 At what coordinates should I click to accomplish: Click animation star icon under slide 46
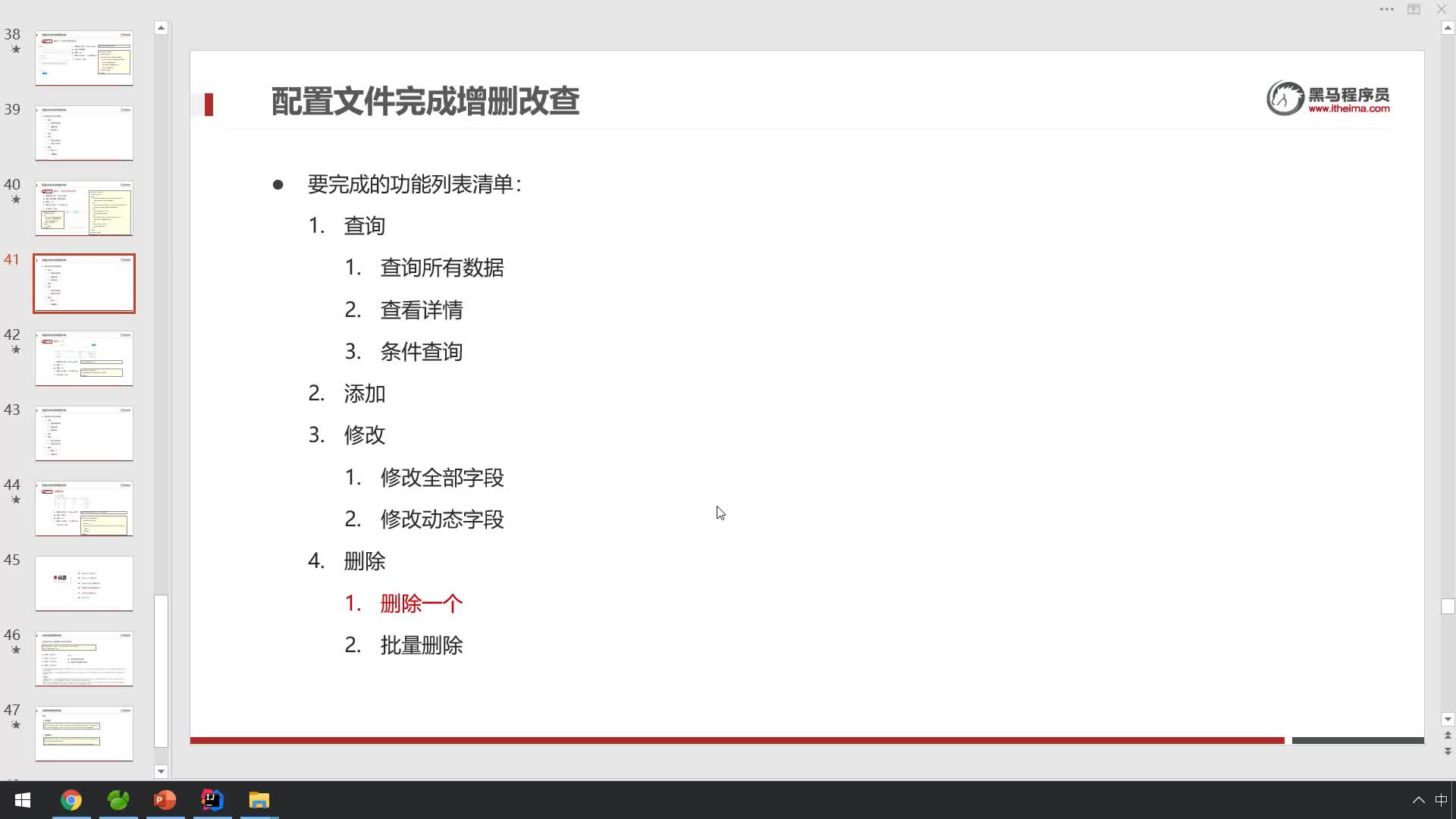pyautogui.click(x=15, y=650)
